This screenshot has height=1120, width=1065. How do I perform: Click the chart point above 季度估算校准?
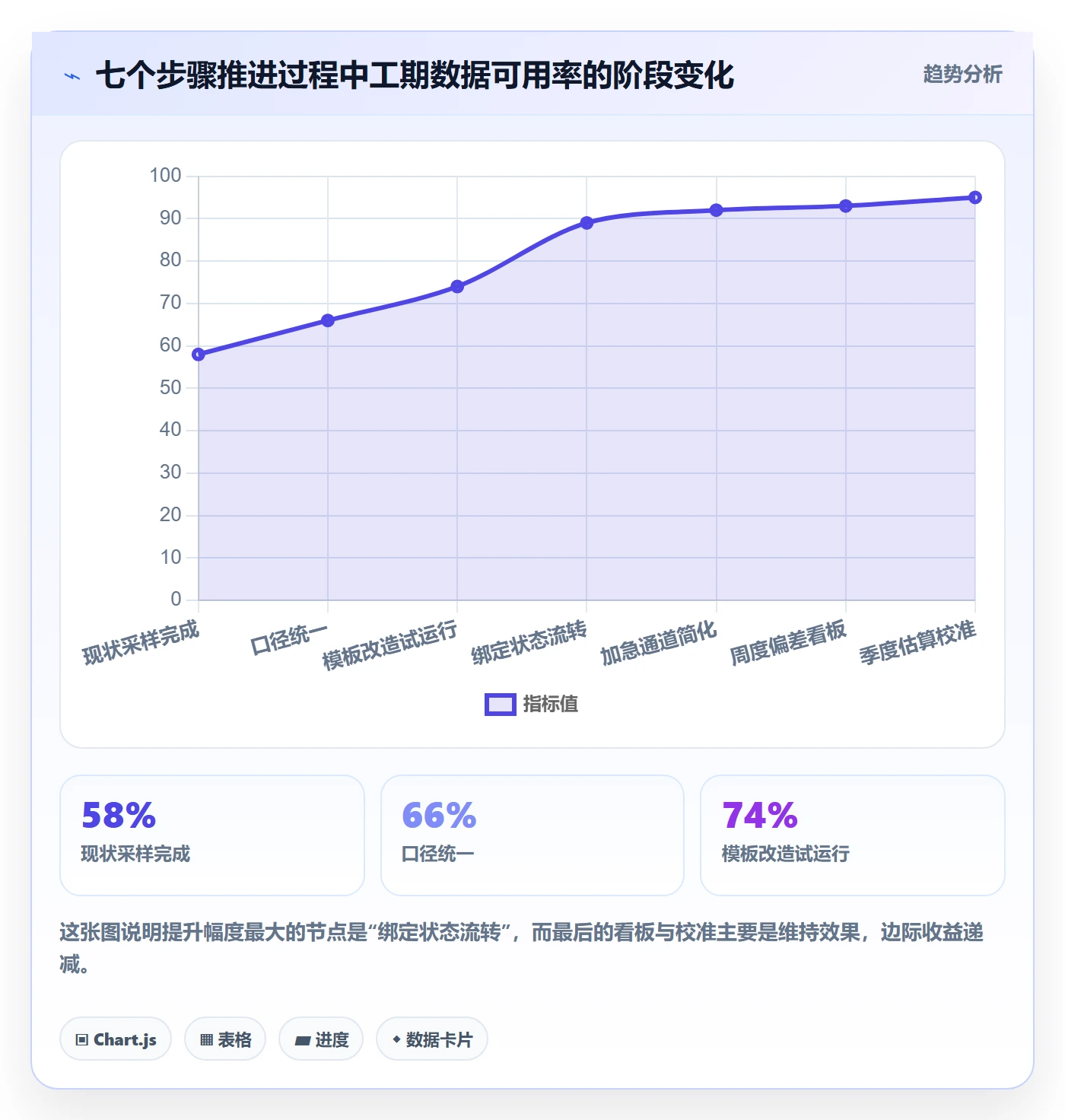(x=974, y=198)
